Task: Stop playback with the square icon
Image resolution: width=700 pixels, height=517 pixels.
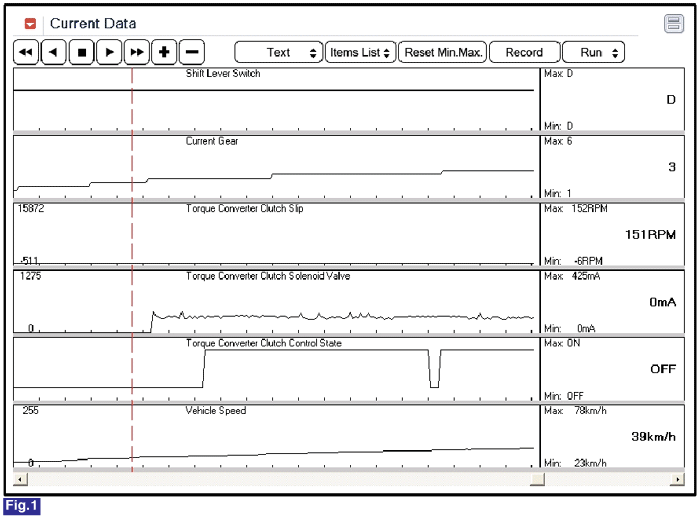Action: coord(81,52)
